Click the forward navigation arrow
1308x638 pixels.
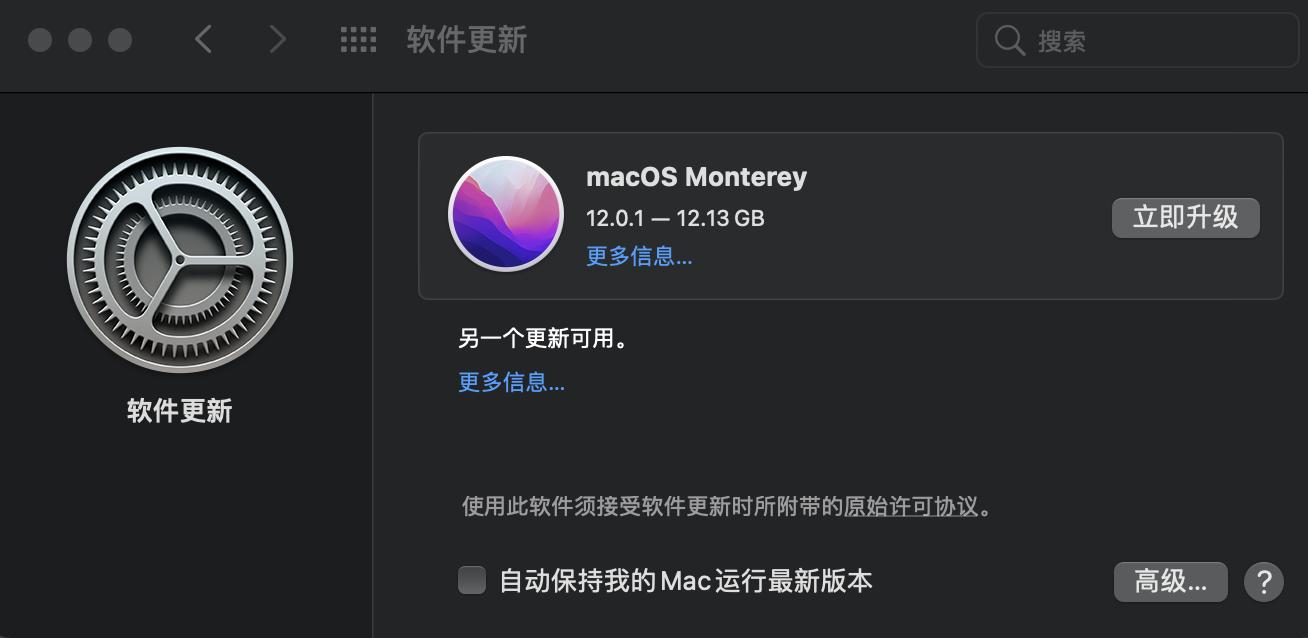coord(277,40)
